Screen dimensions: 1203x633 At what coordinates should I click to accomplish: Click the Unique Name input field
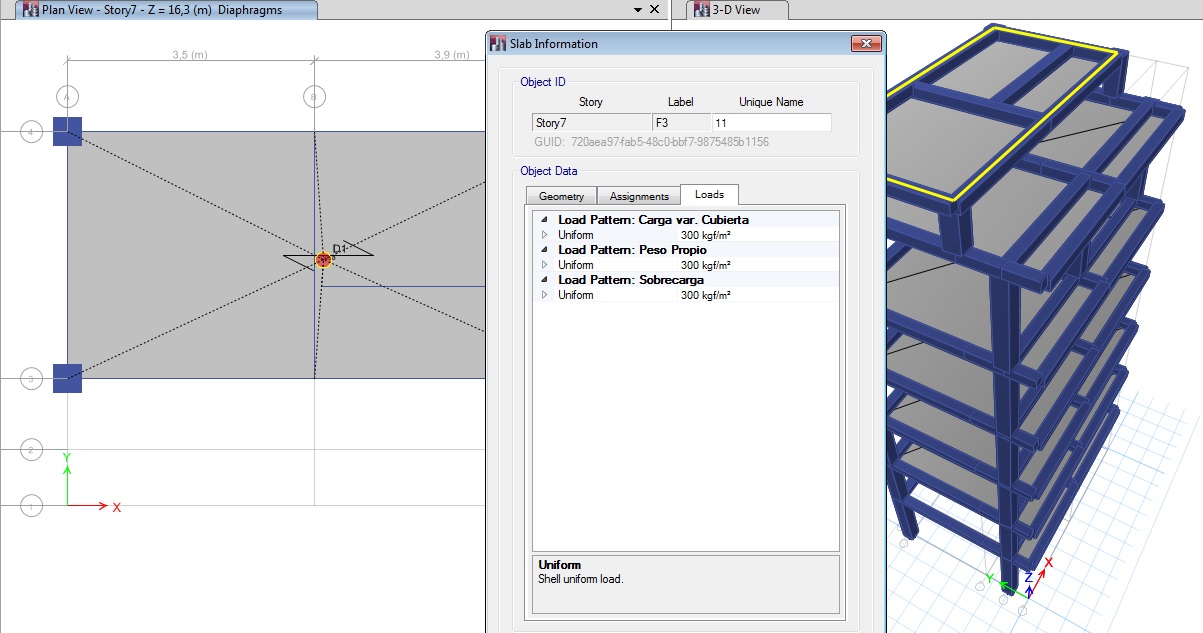point(770,123)
